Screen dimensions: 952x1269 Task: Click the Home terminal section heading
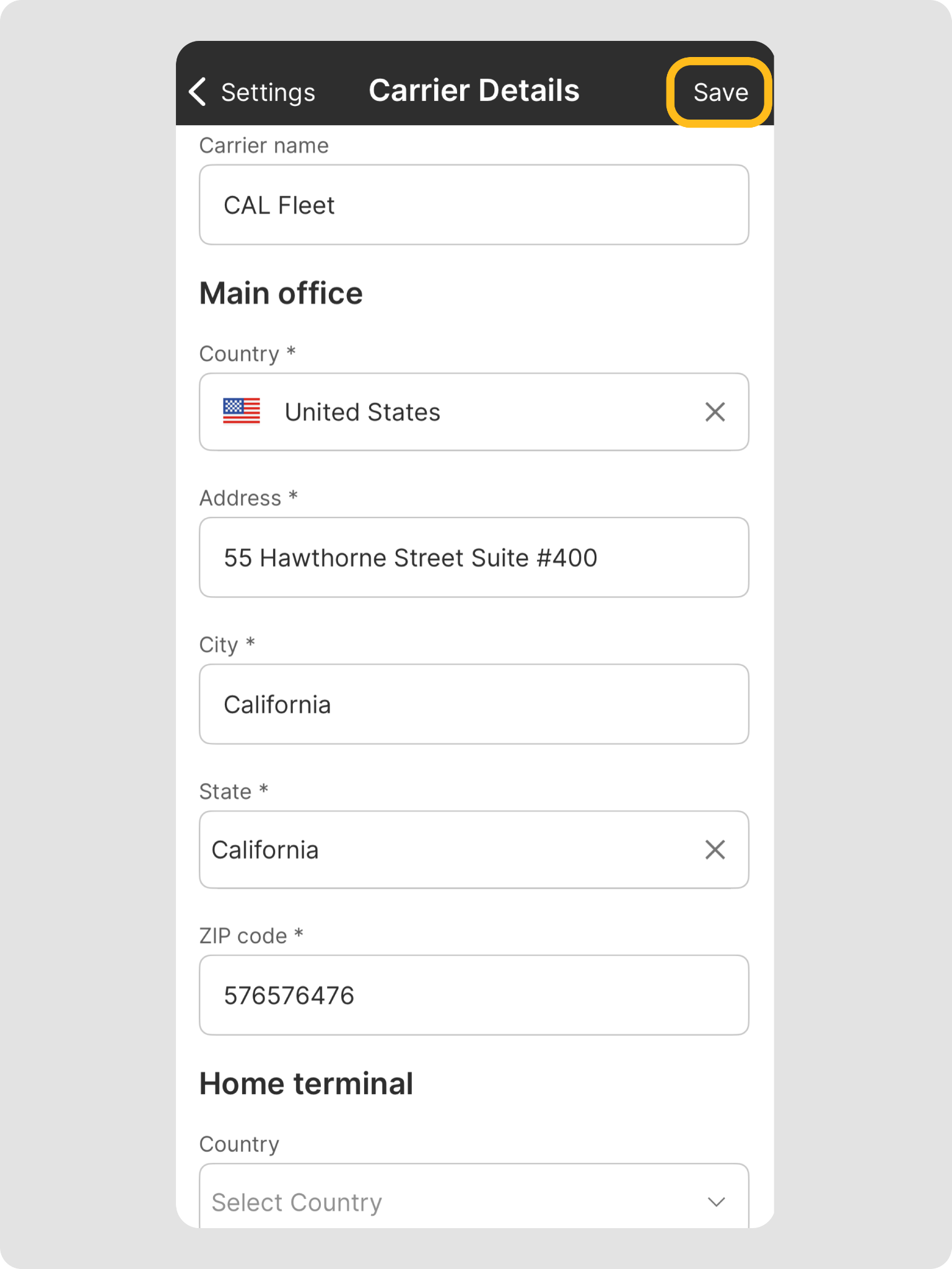306,1084
